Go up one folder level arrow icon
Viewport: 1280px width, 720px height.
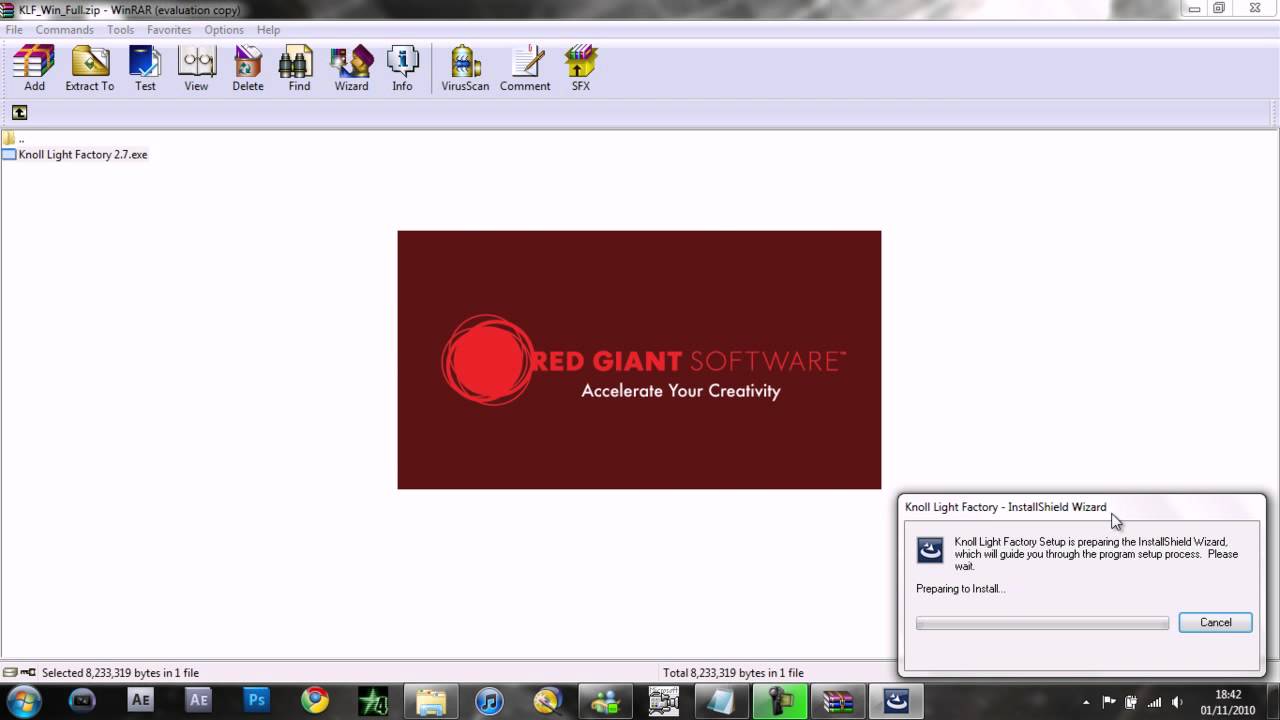[x=19, y=112]
